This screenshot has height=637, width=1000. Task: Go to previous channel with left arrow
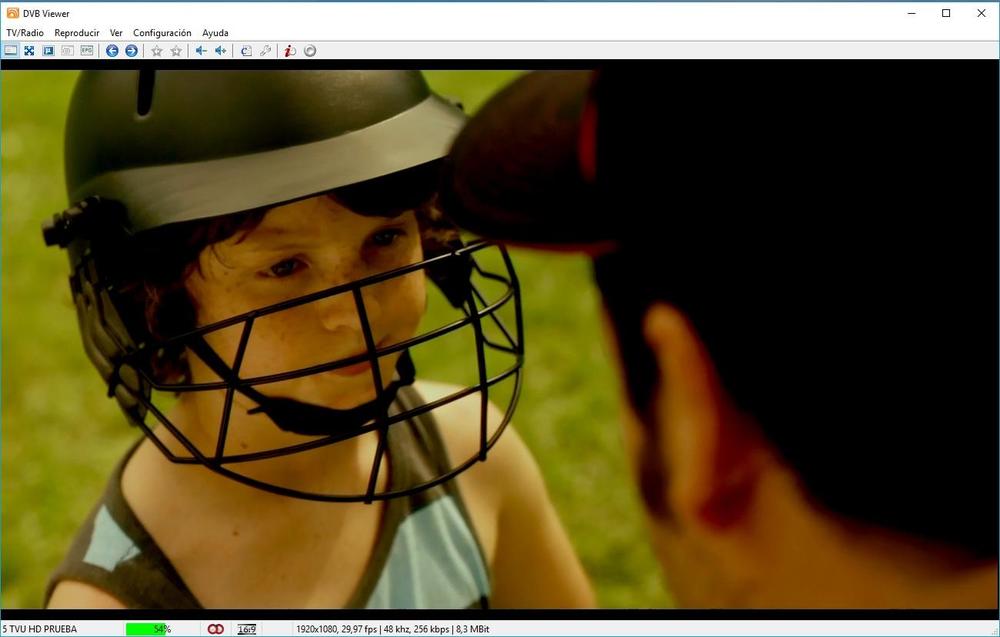coord(112,51)
